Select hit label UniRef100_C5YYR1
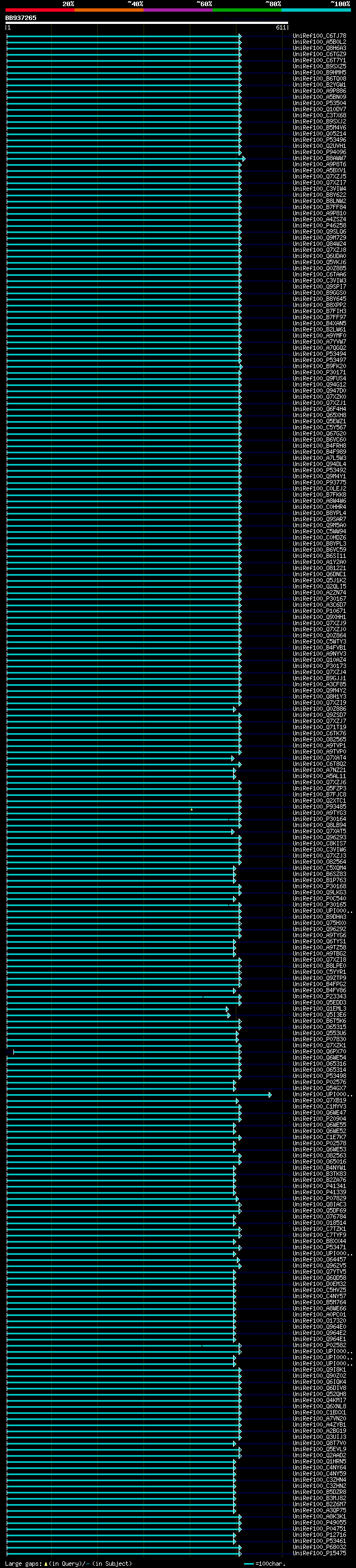This screenshot has height=1568, width=356. [x=319, y=972]
